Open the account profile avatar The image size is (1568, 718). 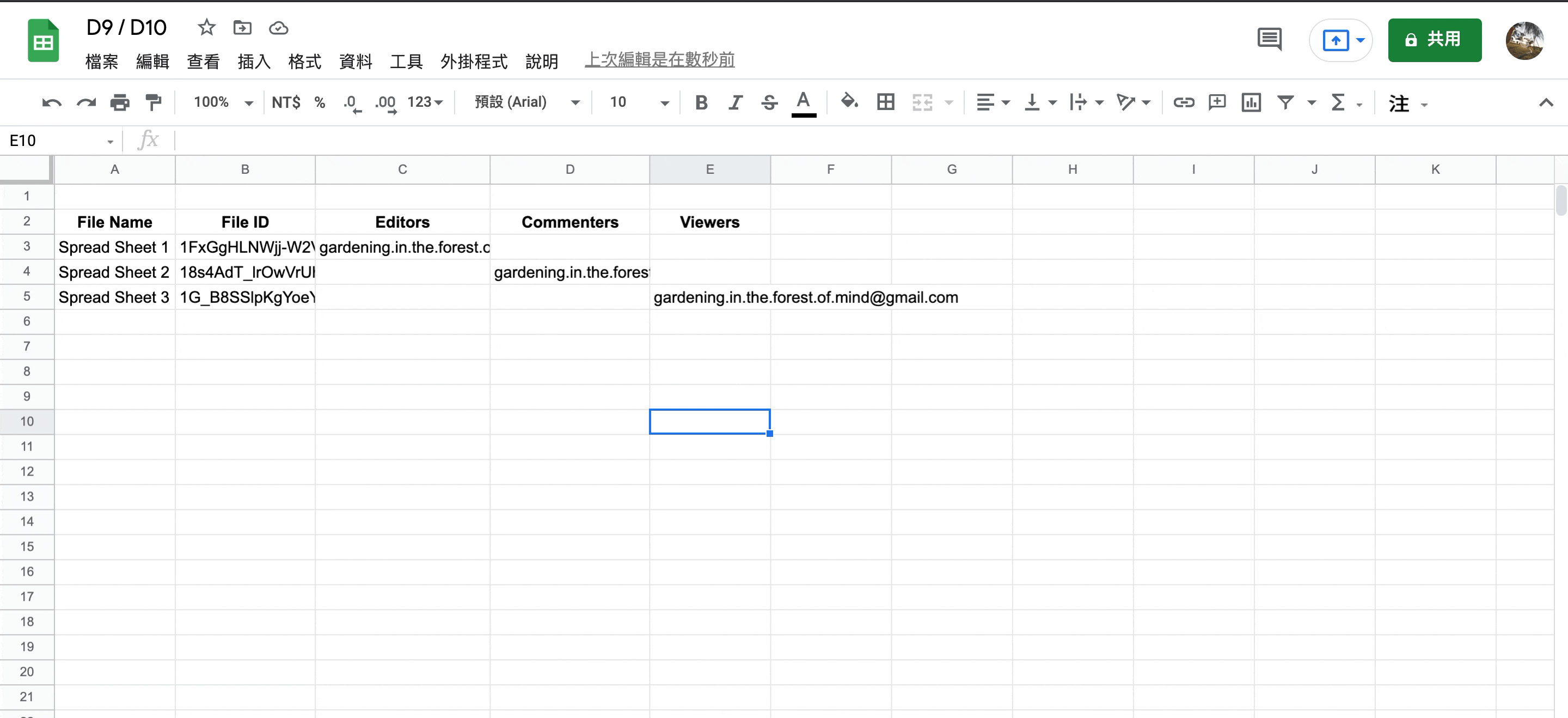[1524, 41]
